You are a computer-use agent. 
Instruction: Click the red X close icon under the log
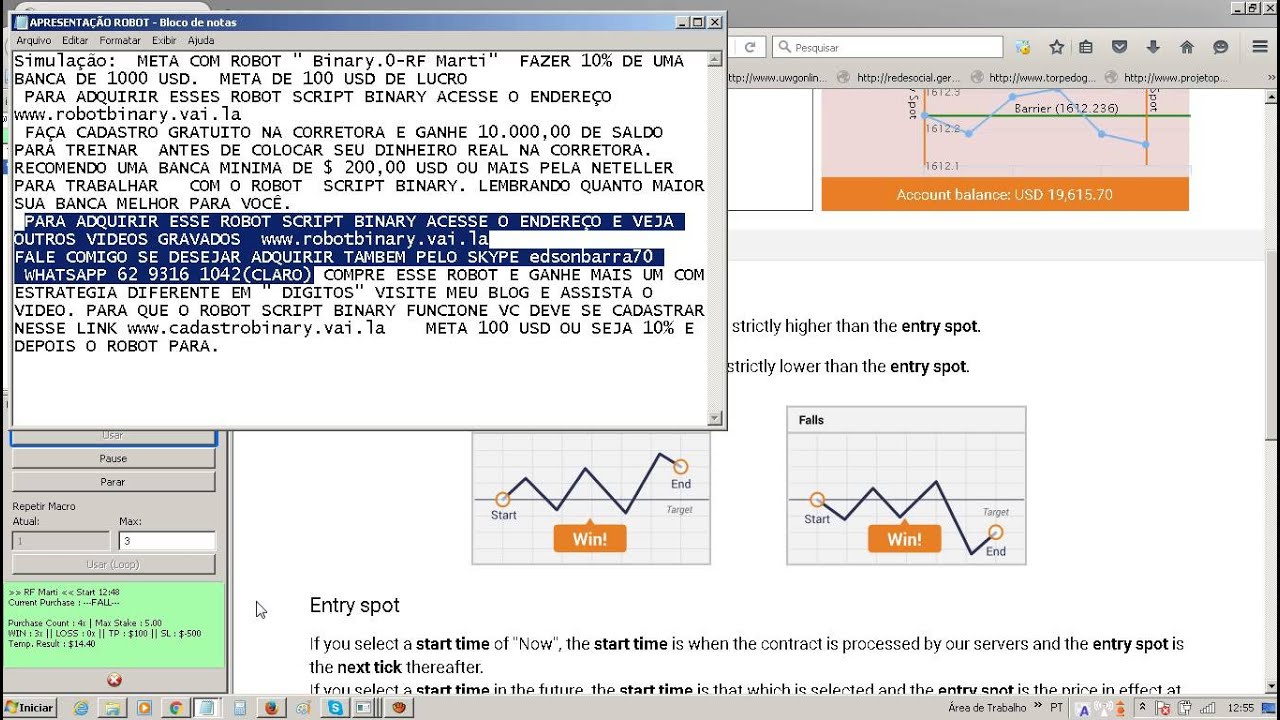coord(114,680)
